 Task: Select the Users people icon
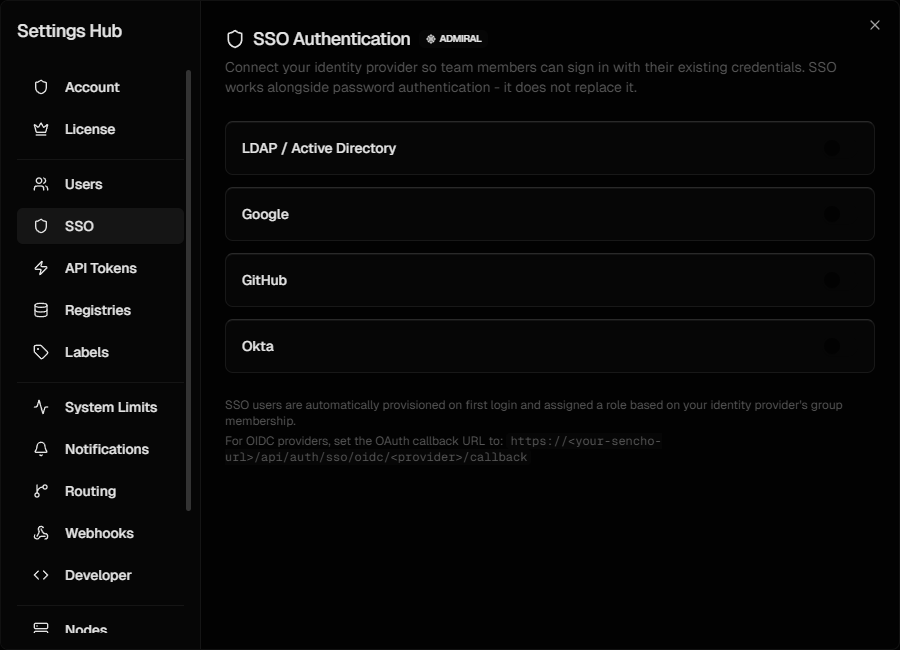(x=41, y=184)
